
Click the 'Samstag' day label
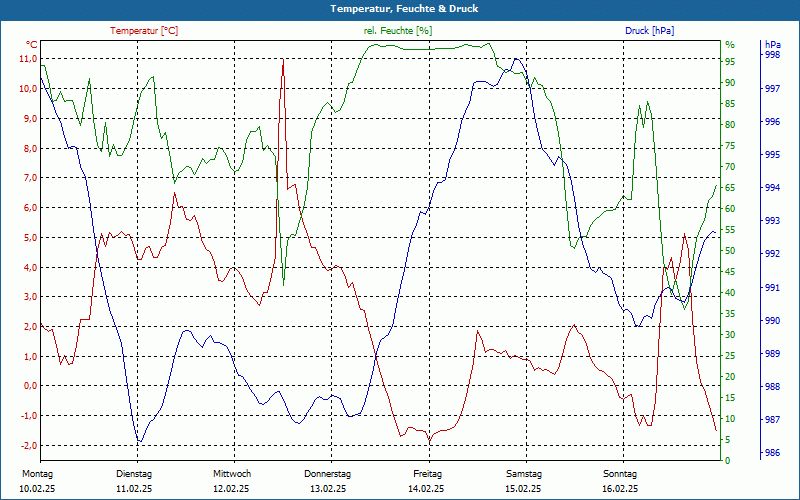point(523,474)
